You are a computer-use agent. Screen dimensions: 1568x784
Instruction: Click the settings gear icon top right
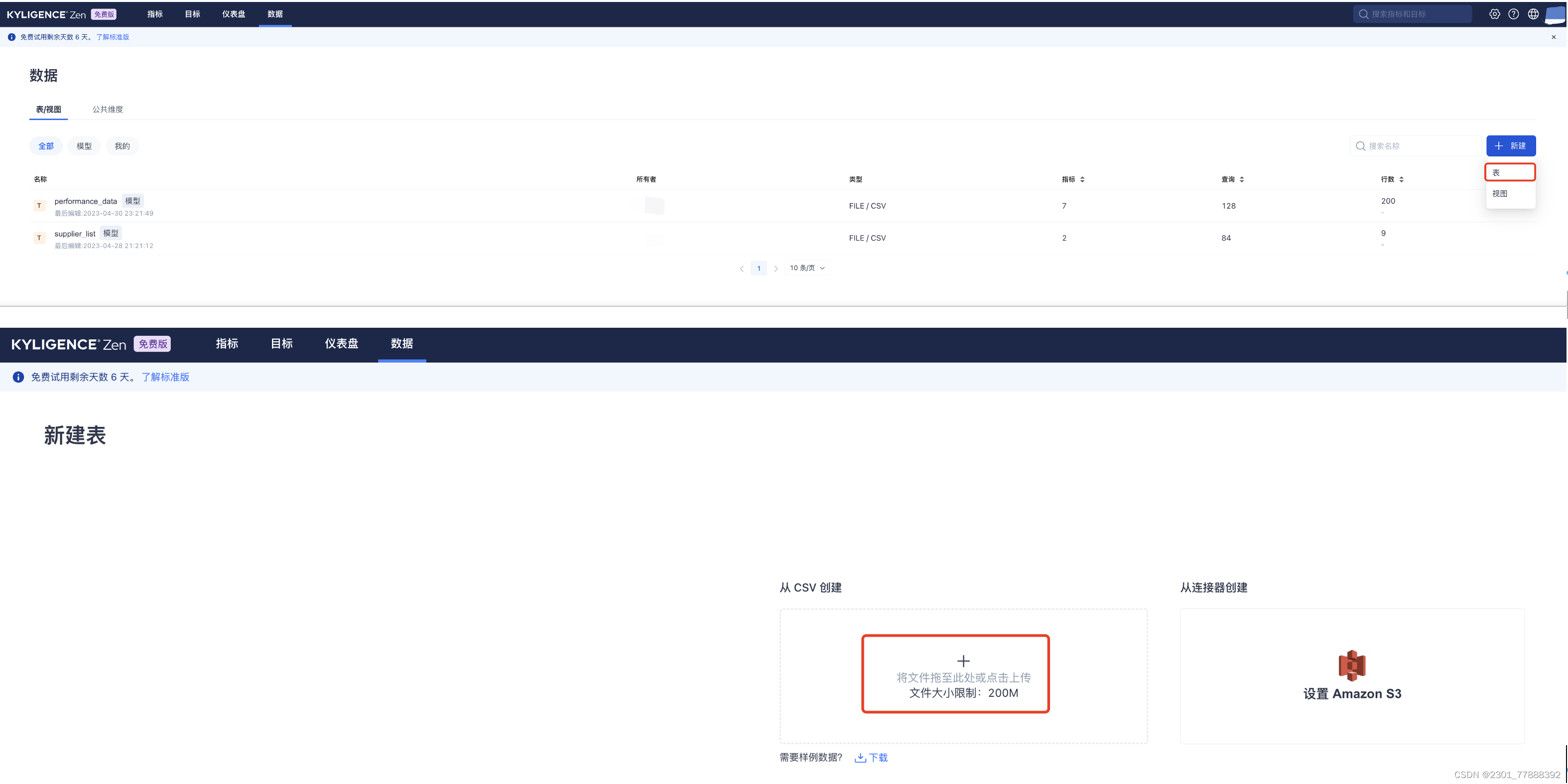(x=1495, y=13)
